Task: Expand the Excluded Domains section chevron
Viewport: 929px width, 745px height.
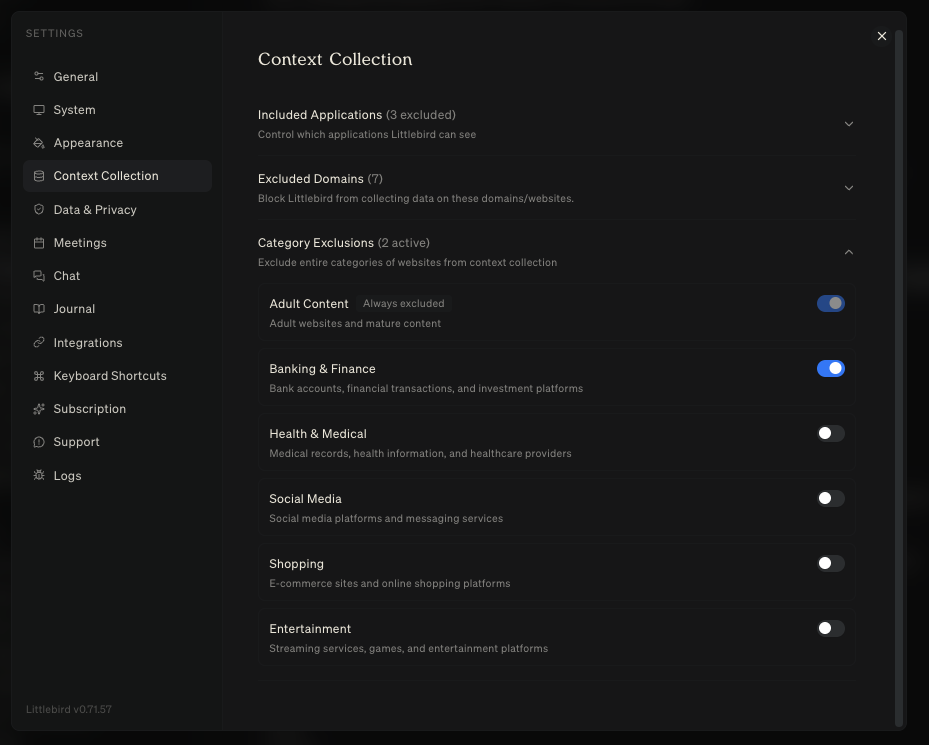Action: click(849, 188)
